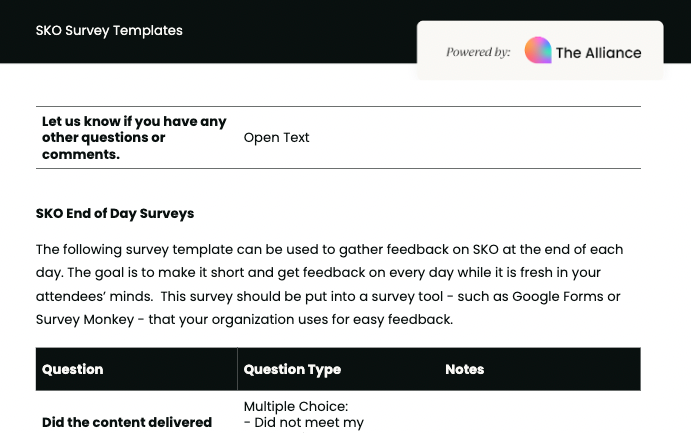Screen dimensions: 691x433
Task: Click The Alliance gradient logo icon
Action: [x=538, y=51]
